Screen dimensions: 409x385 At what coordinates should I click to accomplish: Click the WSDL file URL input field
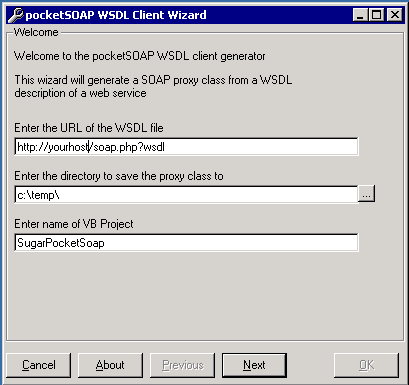(x=186, y=147)
